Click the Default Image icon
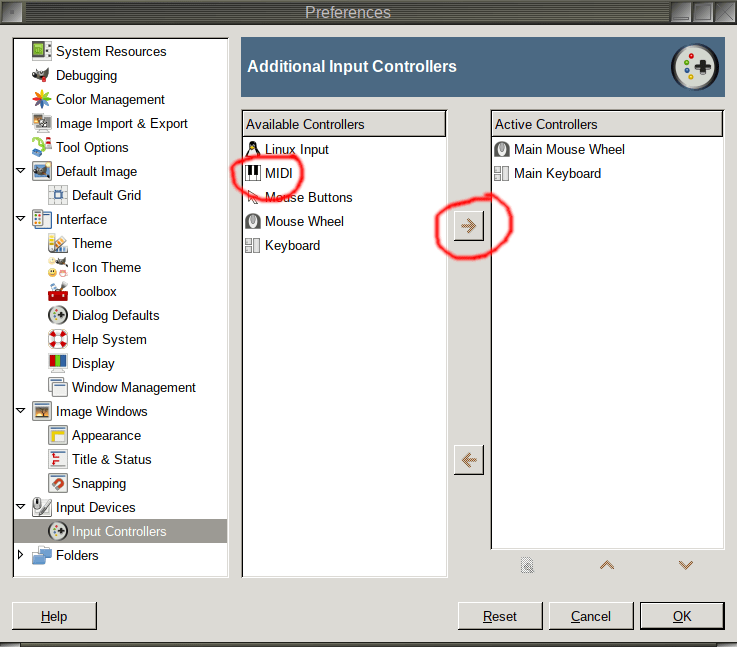This screenshot has width=737, height=647. 41,171
